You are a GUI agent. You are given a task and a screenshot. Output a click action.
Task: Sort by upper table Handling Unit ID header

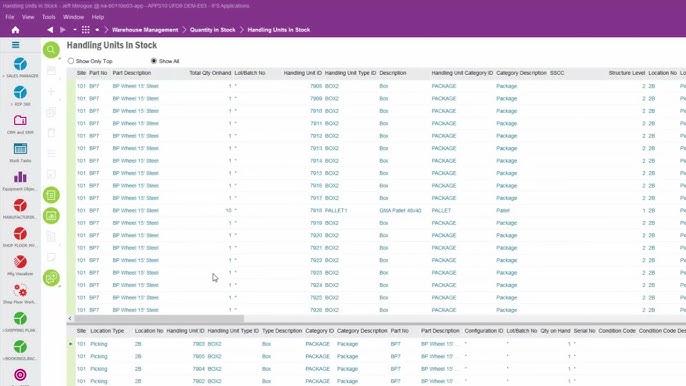tap(303, 73)
